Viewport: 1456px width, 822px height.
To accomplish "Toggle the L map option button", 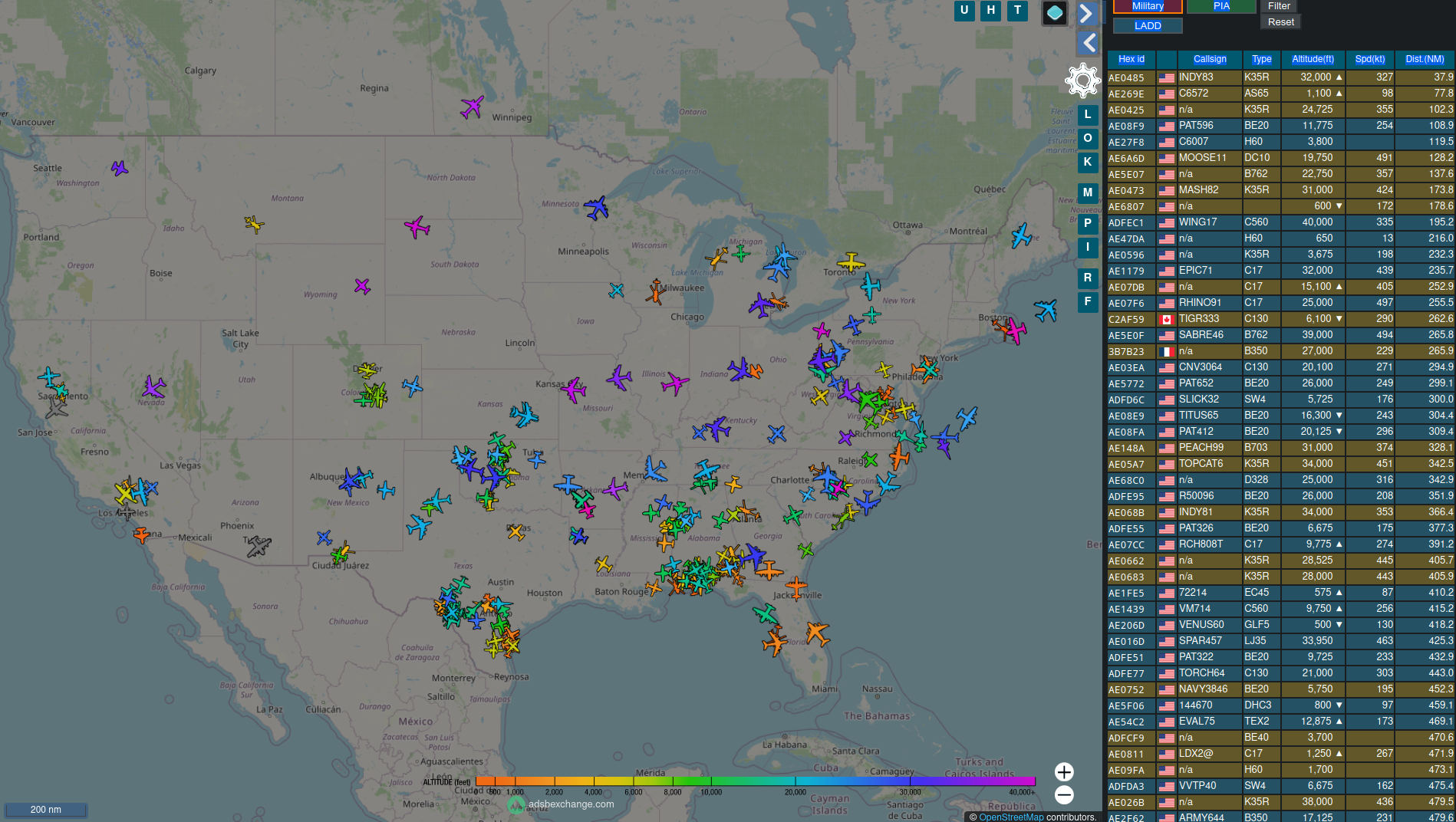I will 1088,114.
